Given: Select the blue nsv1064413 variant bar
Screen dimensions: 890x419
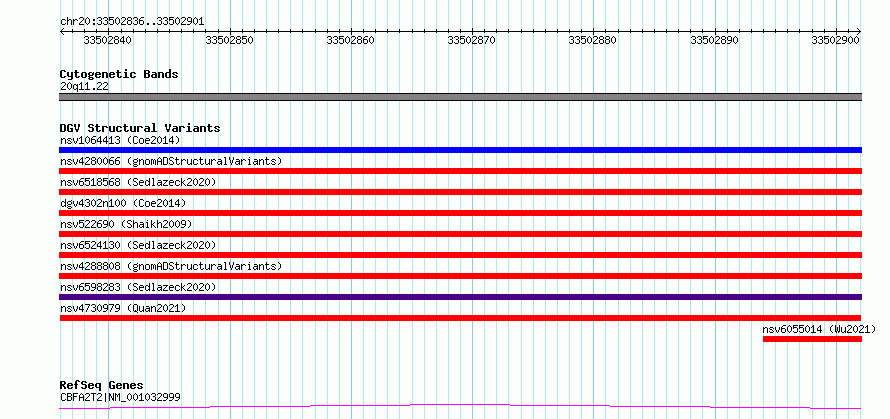Looking at the screenshot, I should [x=460, y=150].
